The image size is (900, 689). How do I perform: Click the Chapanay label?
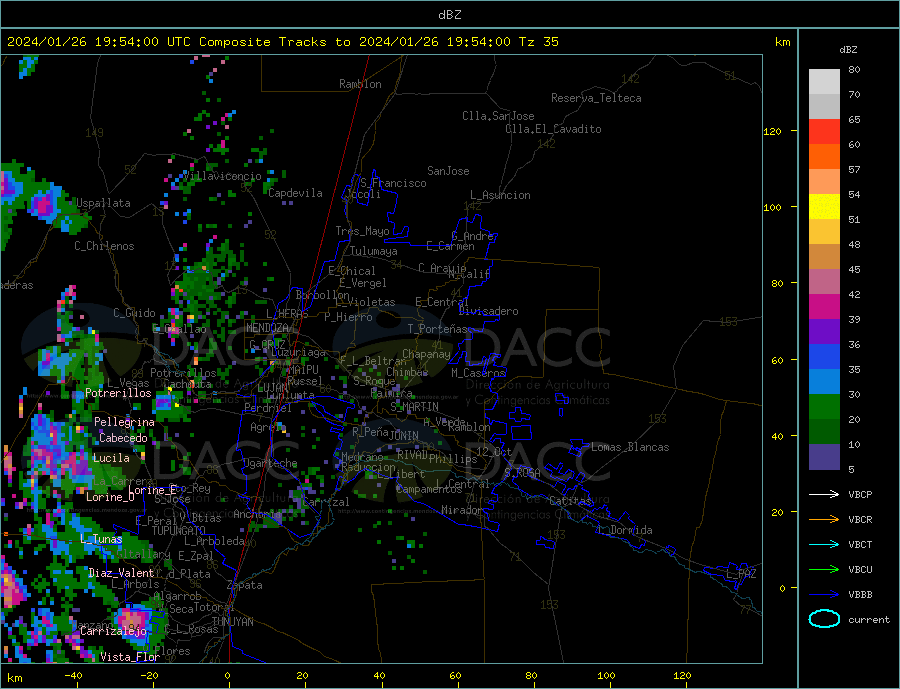point(426,354)
